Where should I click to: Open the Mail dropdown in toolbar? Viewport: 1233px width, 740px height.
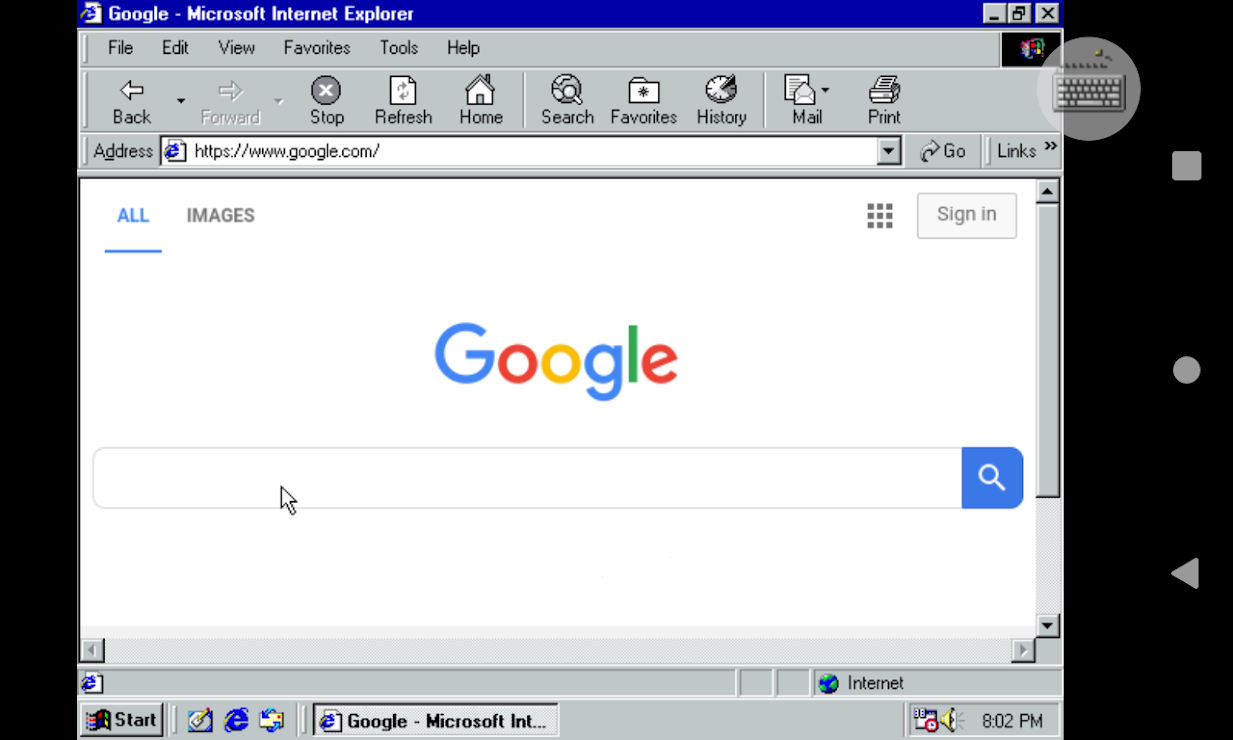pos(825,90)
